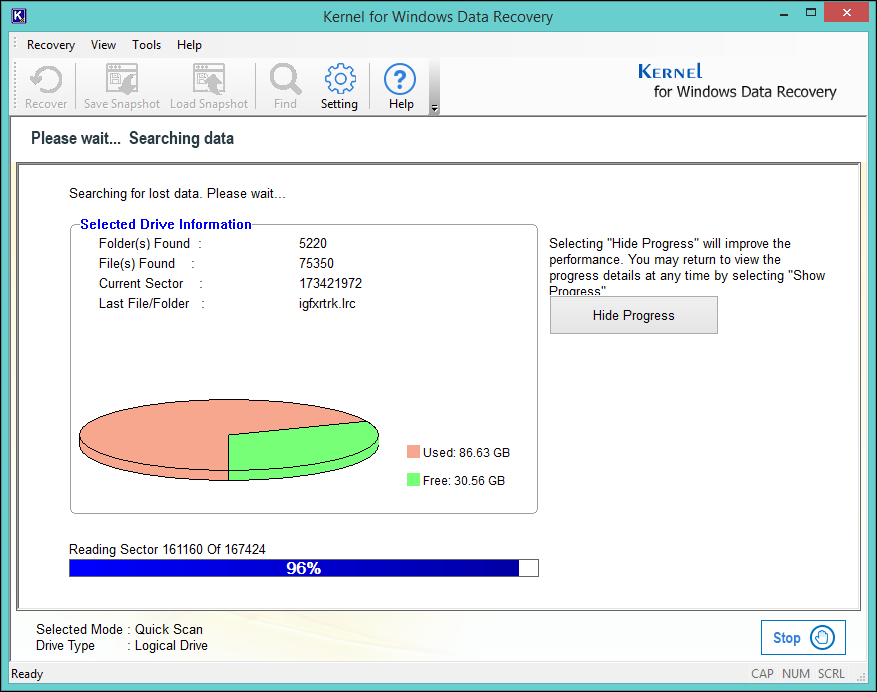Click the Ready status bar text
The image size is (877, 692).
(27, 674)
